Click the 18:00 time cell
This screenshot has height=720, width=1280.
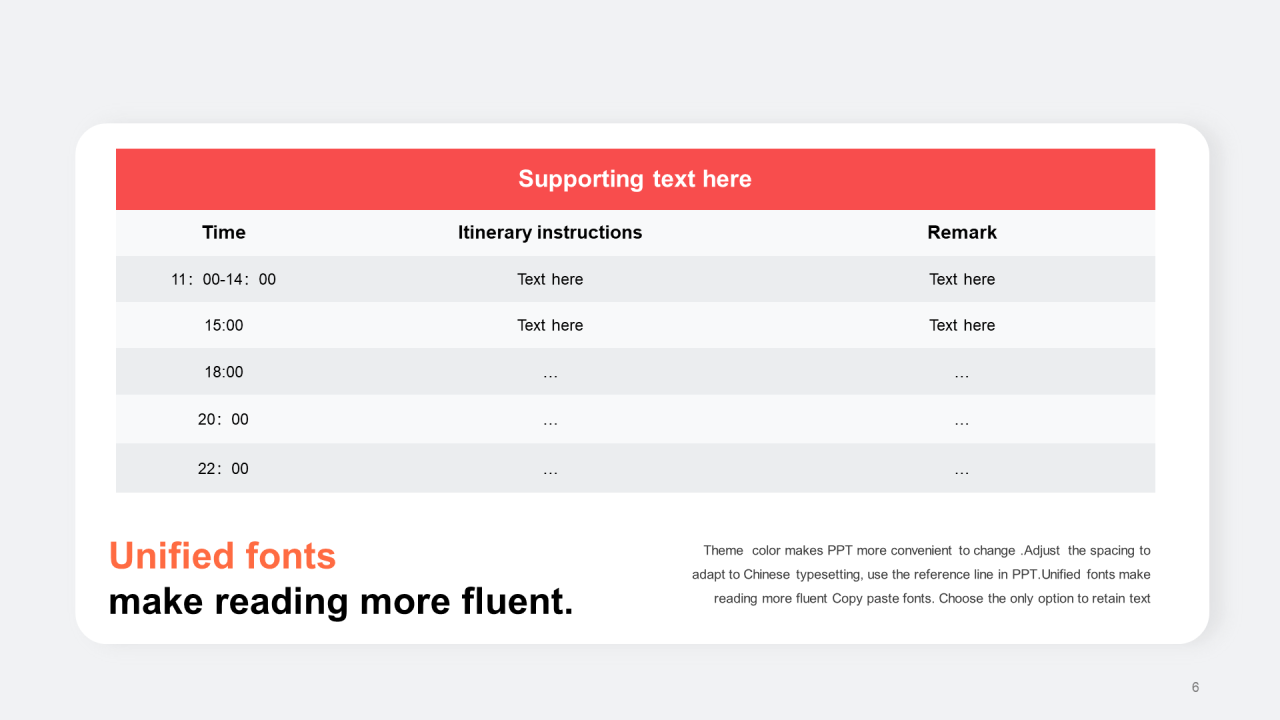[x=224, y=372]
